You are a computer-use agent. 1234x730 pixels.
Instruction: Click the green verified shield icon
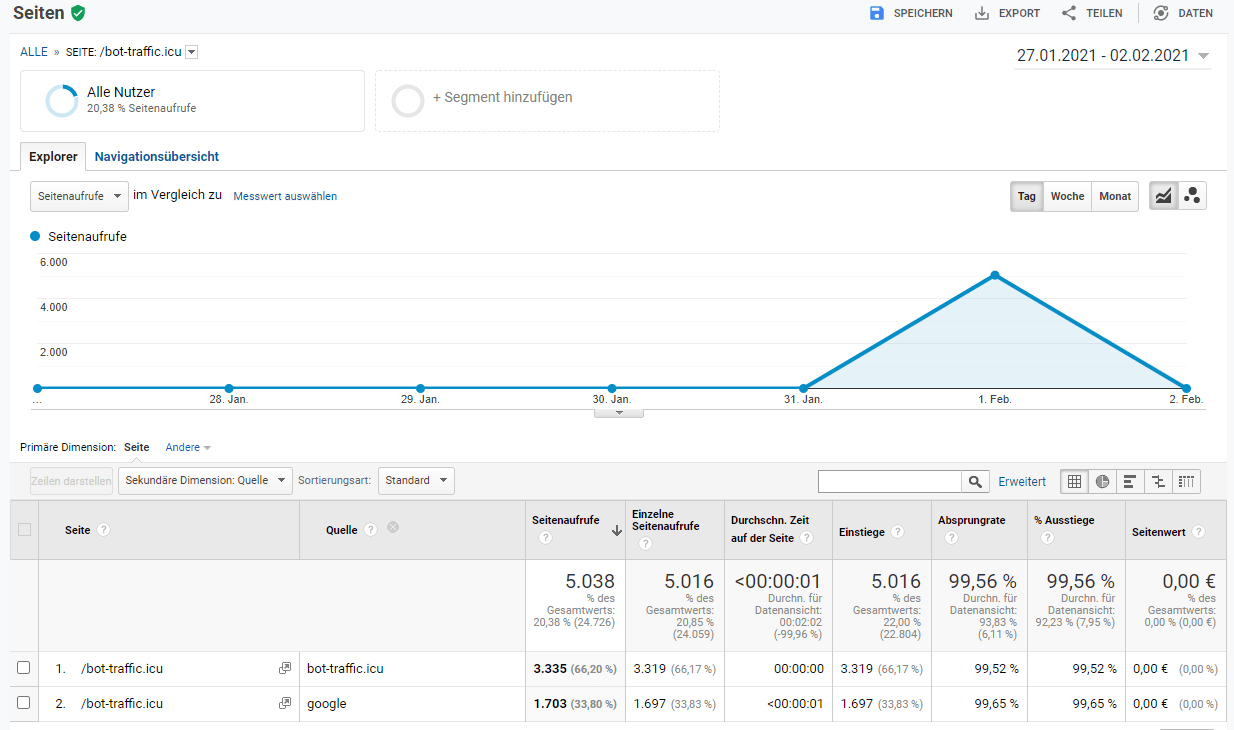point(78,13)
